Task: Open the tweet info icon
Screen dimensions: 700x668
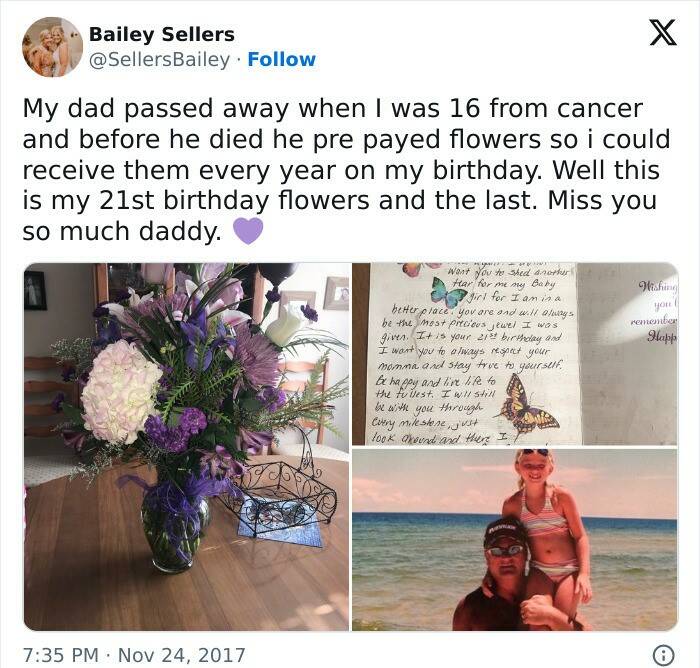Action: pos(662,655)
